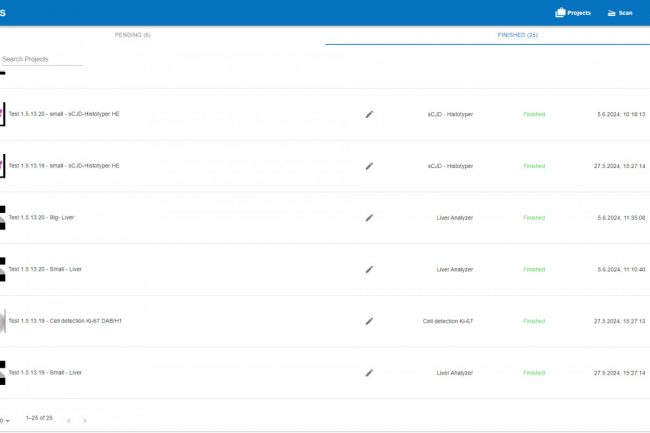Focus the Search Projects field
Screen dimensions: 650x433
[41, 59]
